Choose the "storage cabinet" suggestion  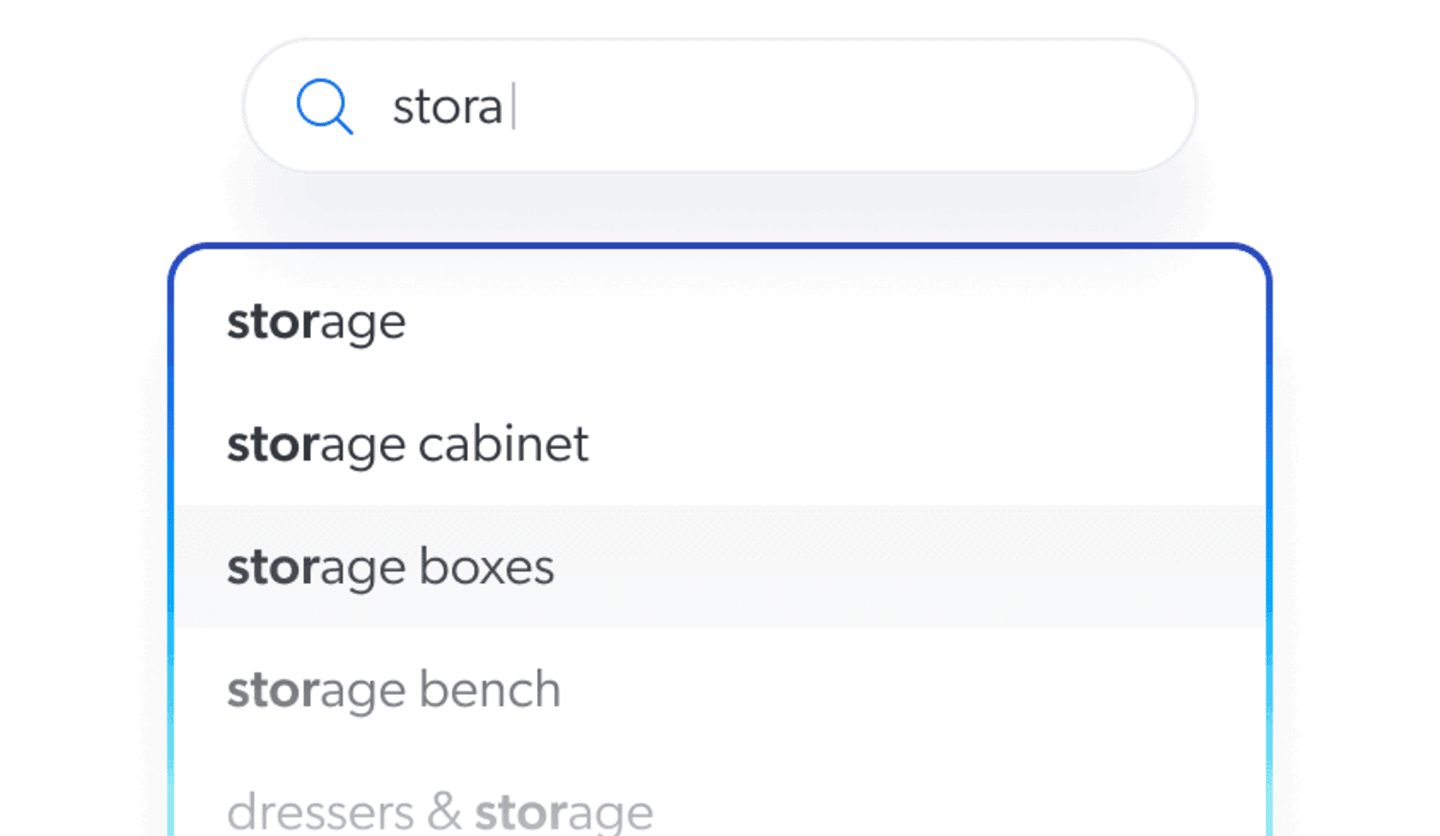coord(407,445)
